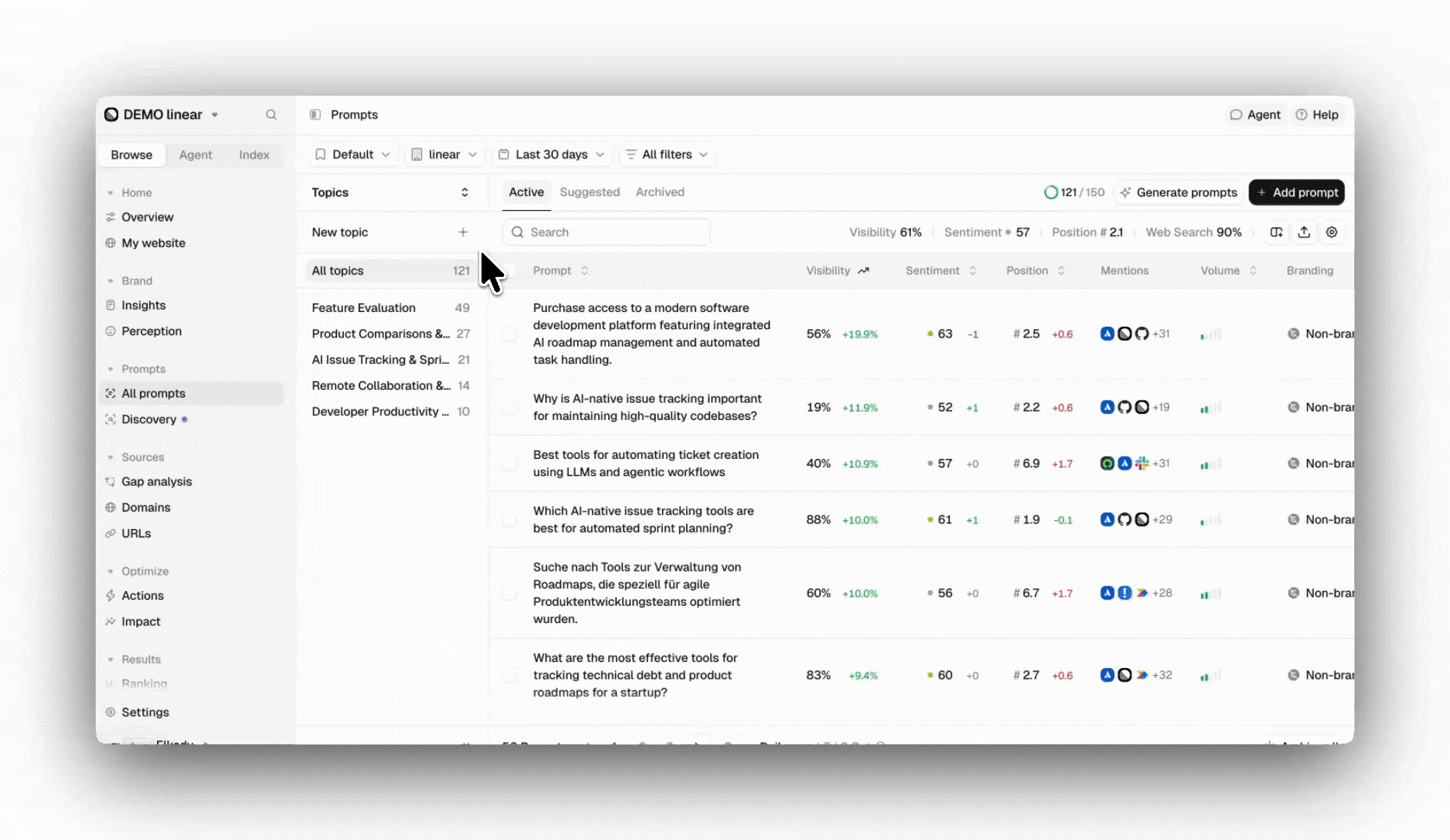Click the export upload icon
The height and width of the screenshot is (840, 1450).
coord(1305,232)
